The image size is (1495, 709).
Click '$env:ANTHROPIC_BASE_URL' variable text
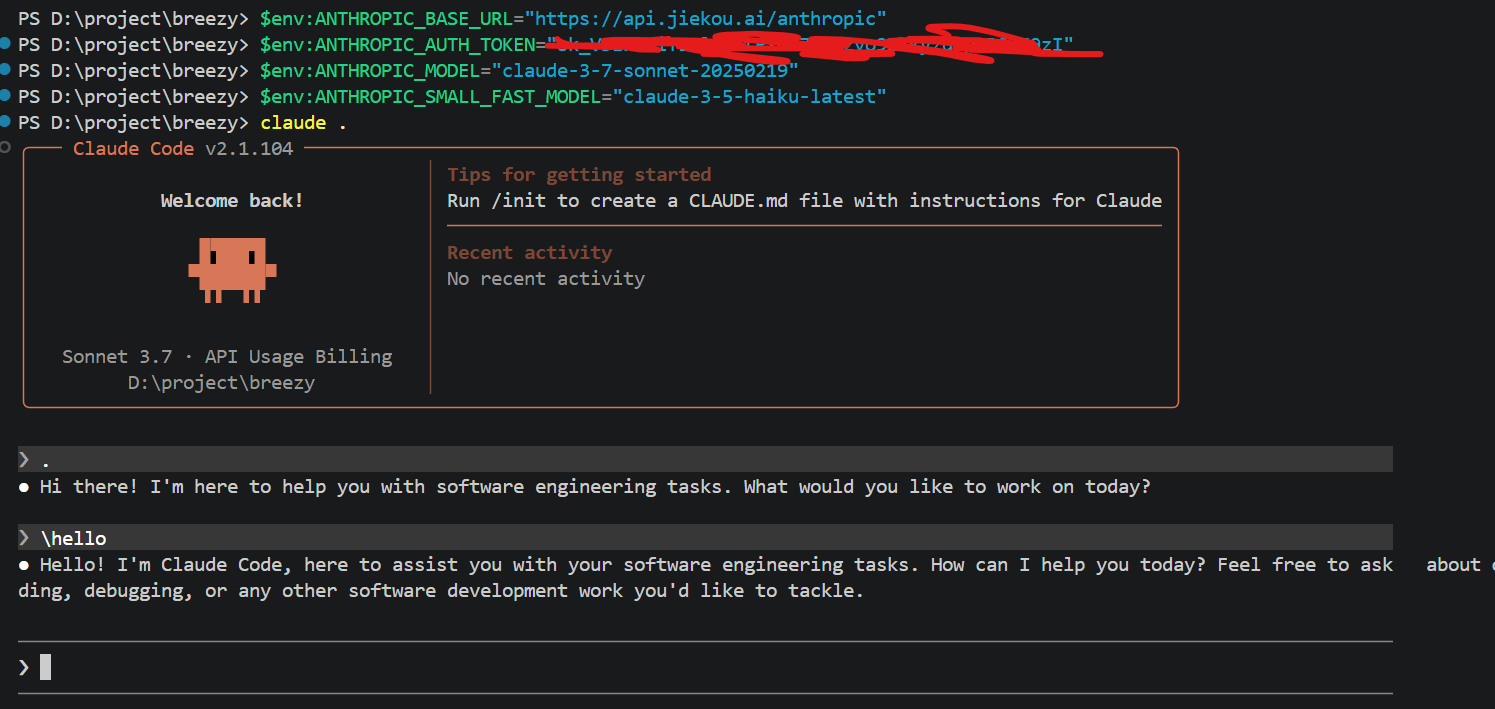click(x=386, y=18)
